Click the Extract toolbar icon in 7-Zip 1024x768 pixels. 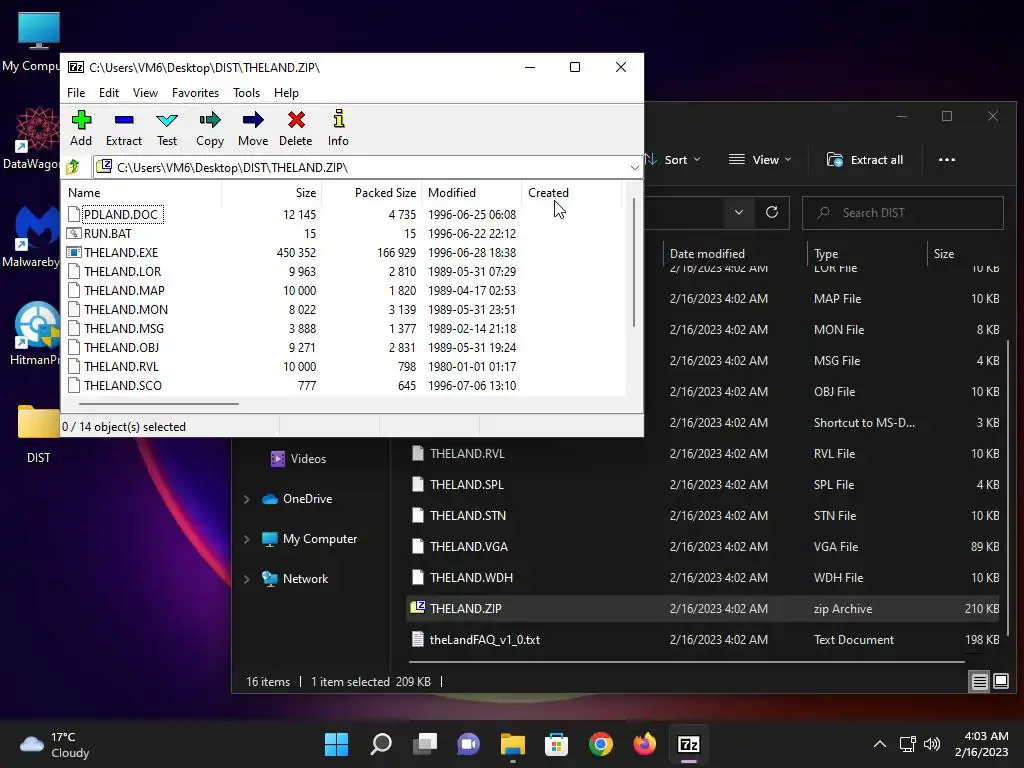pos(123,128)
